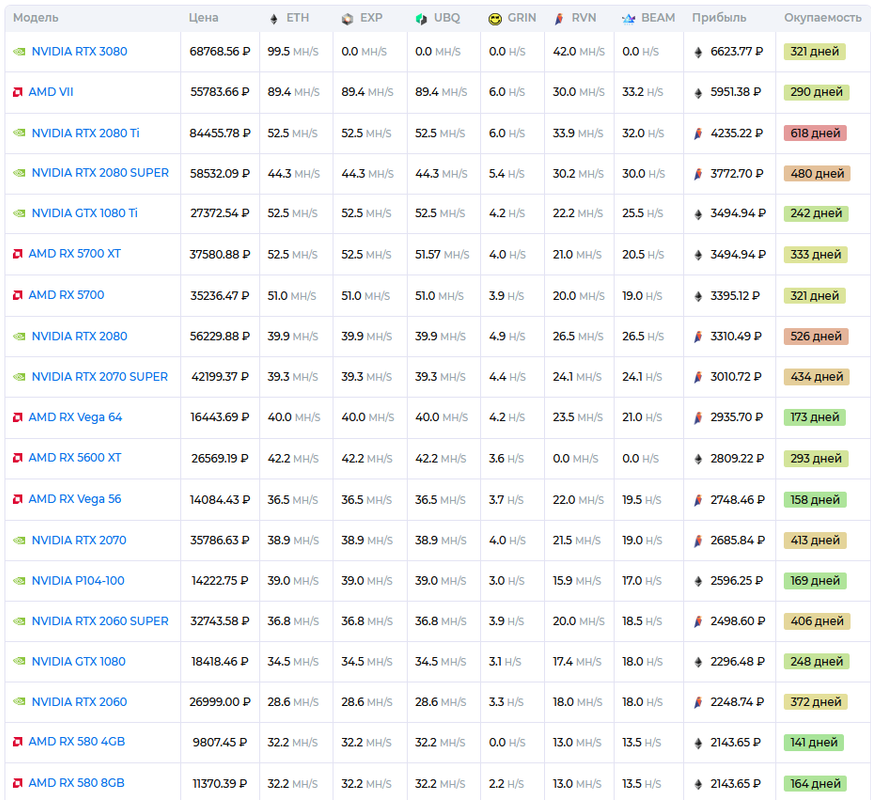This screenshot has height=800, width=871.
Task: Sort by Окупаемость column header
Action: pos(823,18)
